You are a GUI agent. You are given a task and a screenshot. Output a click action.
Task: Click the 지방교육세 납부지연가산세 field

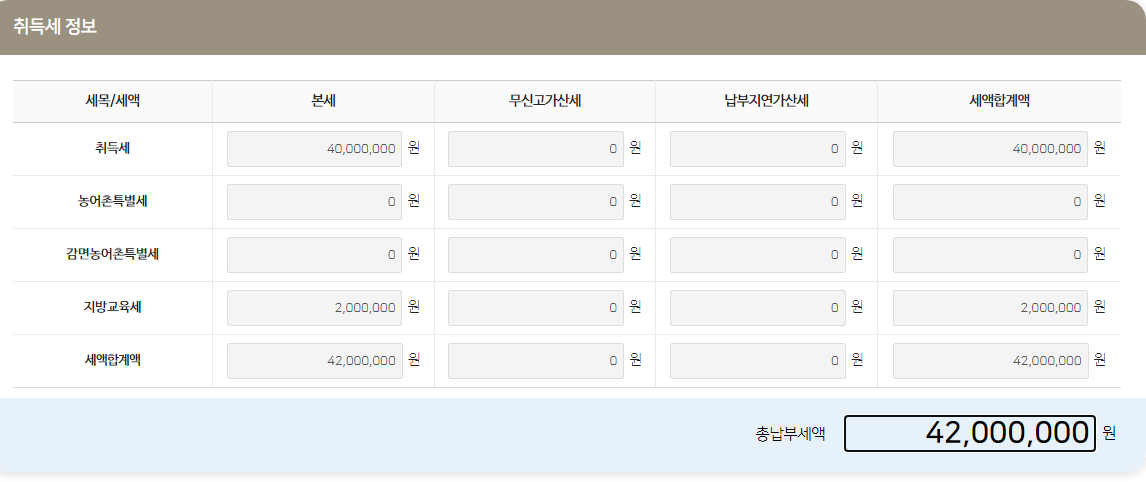click(x=757, y=308)
